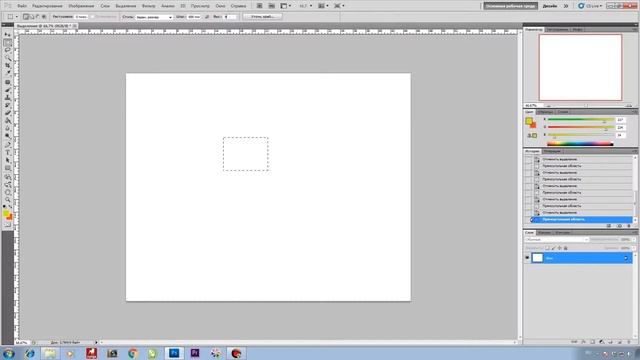
Task: Open Chrome from the Windows taskbar
Action: [x=133, y=353]
